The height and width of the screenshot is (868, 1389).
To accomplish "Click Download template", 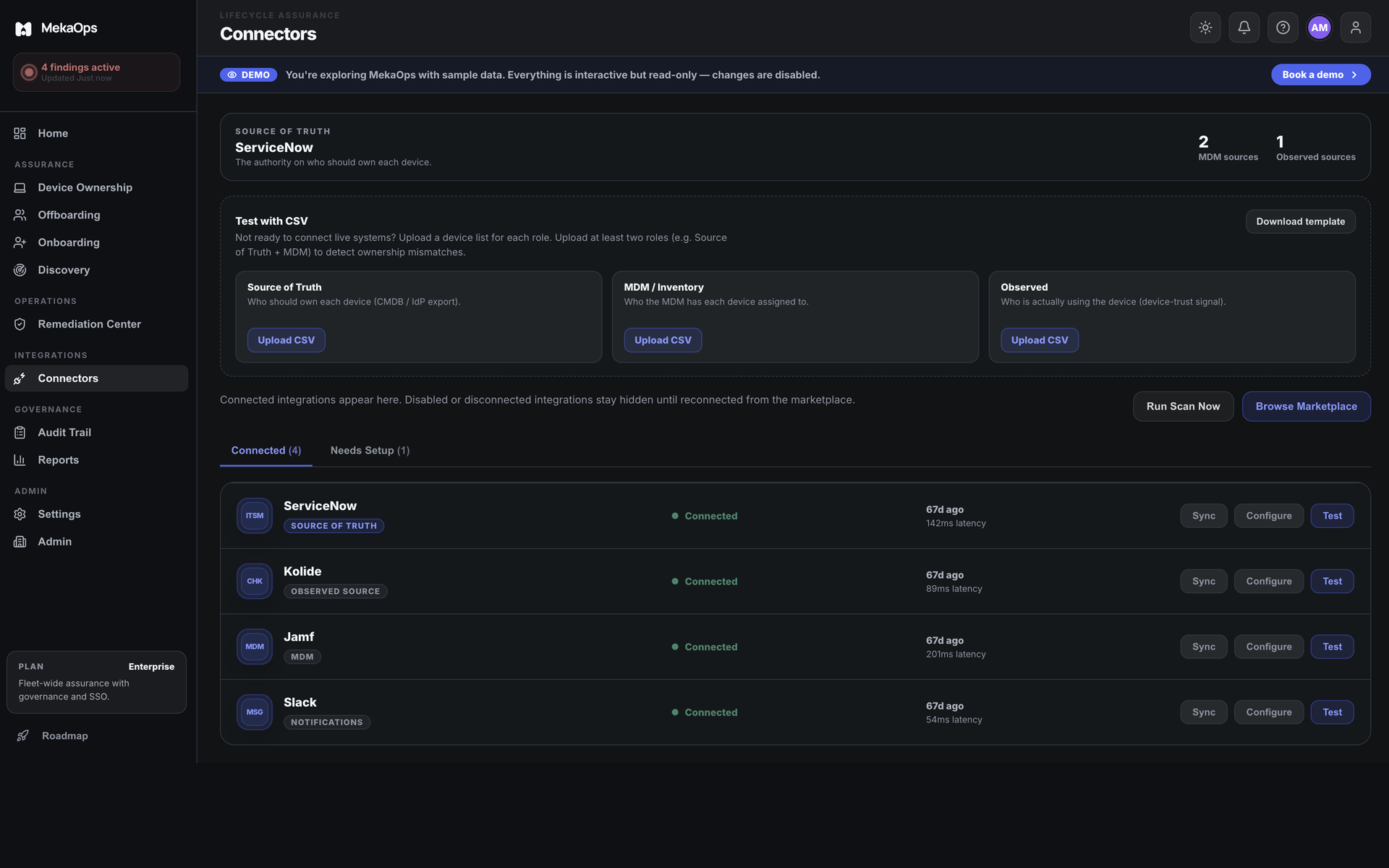I will click(1300, 221).
